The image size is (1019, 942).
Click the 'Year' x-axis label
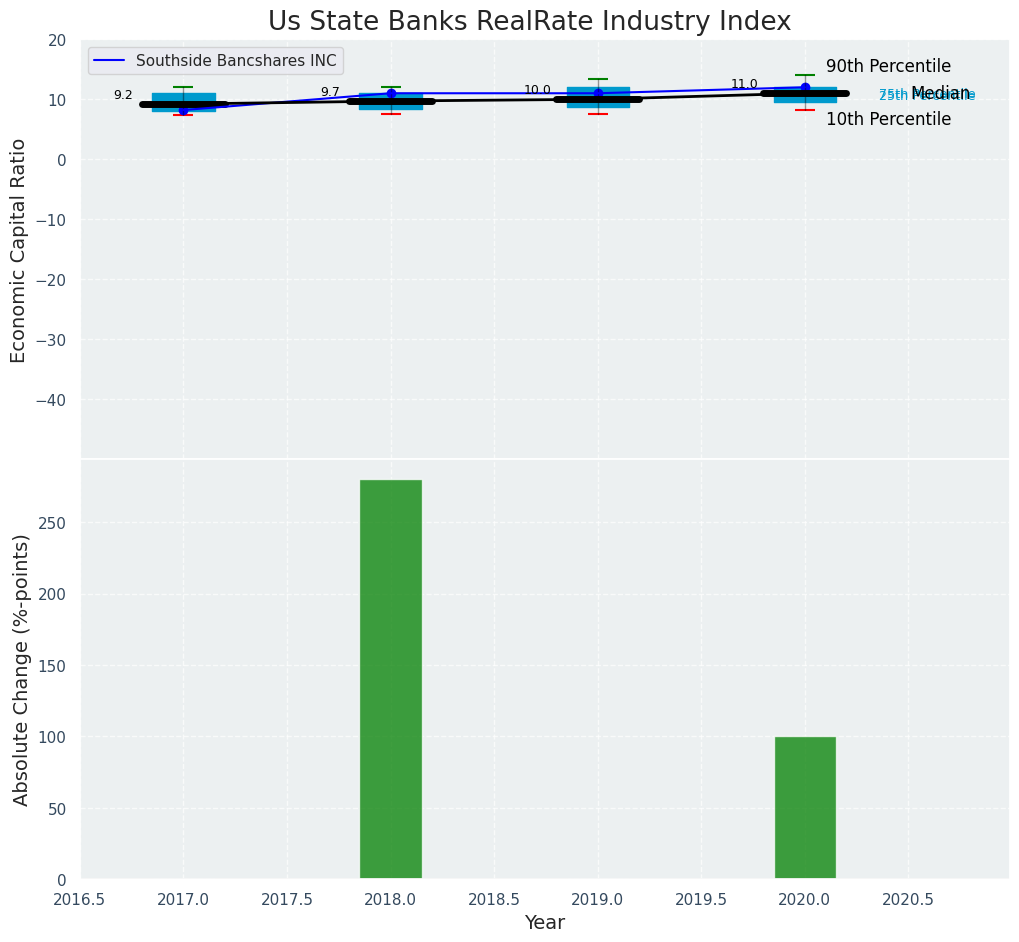coord(545,923)
